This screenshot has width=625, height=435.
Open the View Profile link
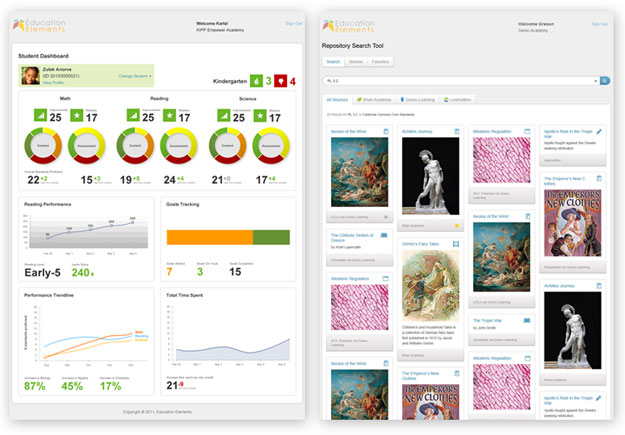coord(53,84)
